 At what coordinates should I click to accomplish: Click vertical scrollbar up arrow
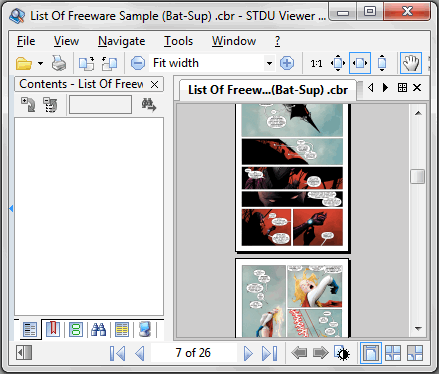[418, 113]
